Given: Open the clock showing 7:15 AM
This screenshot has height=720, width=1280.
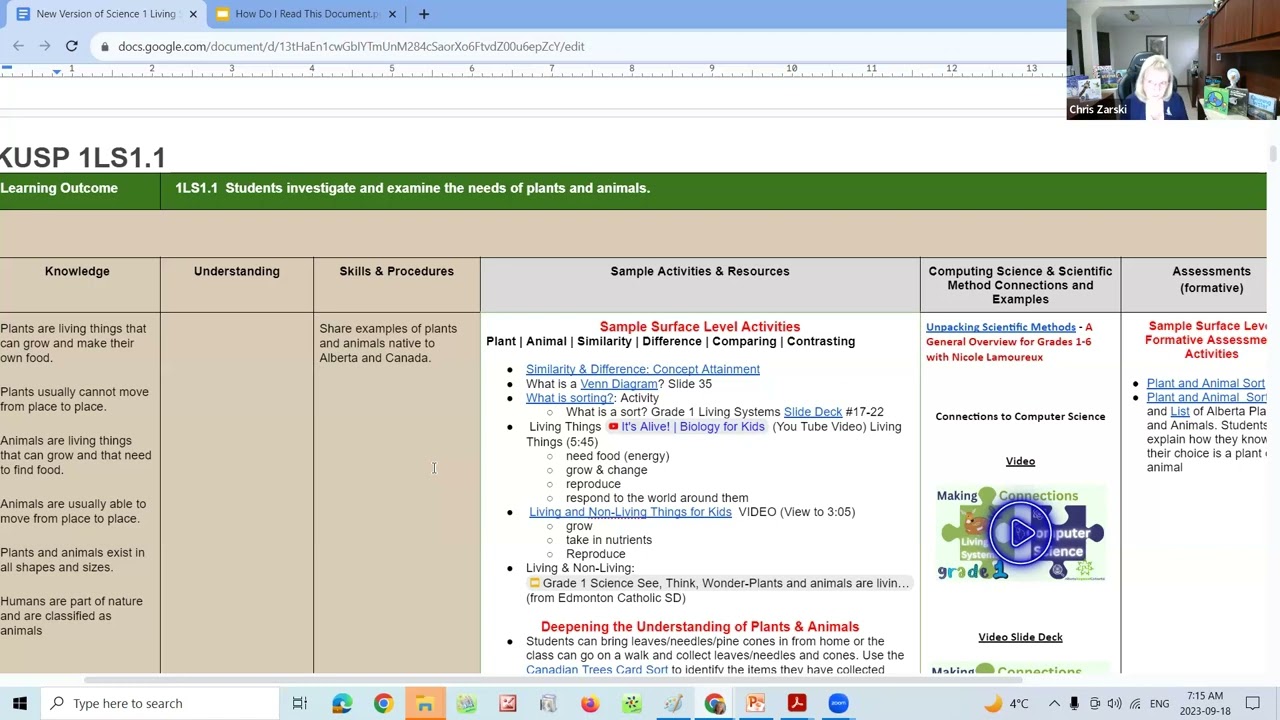Looking at the screenshot, I should [x=1204, y=703].
